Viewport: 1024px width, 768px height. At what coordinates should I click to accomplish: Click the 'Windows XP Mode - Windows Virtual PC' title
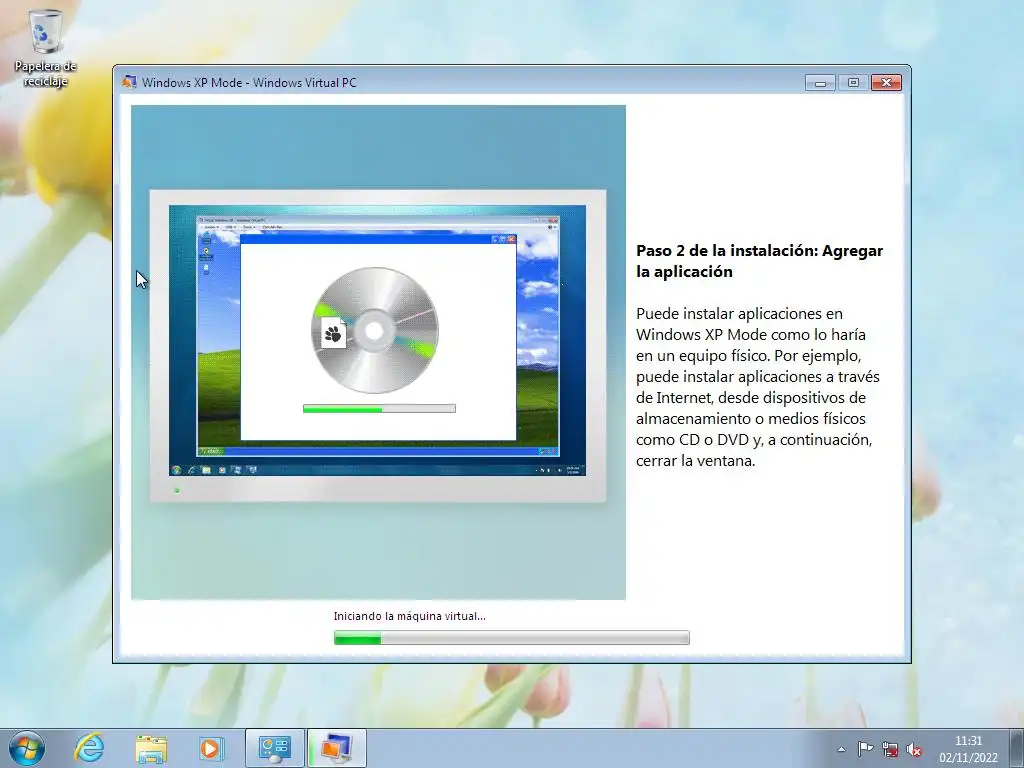coord(249,82)
